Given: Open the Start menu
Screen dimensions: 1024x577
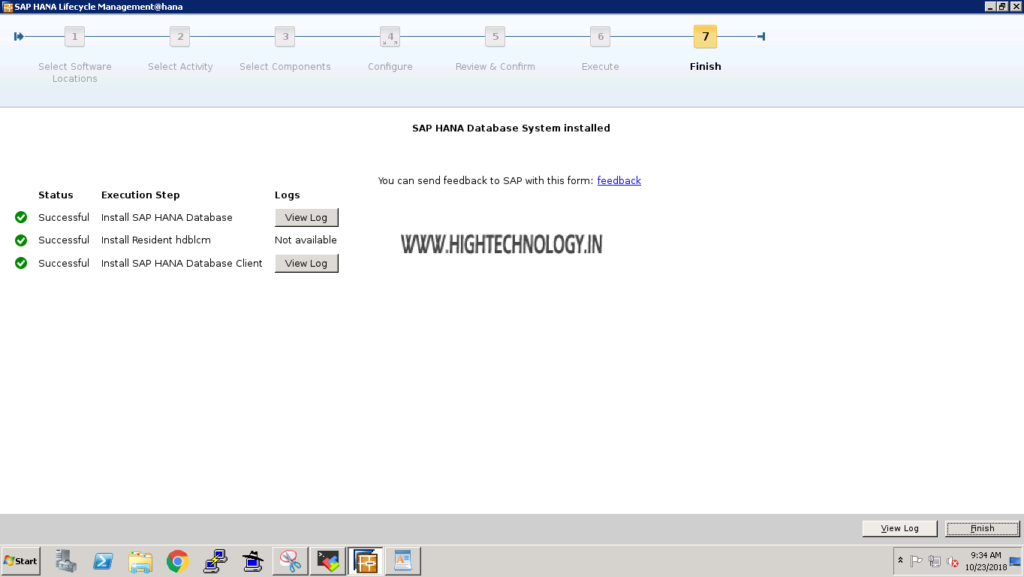Looking at the screenshot, I should 21,561.
